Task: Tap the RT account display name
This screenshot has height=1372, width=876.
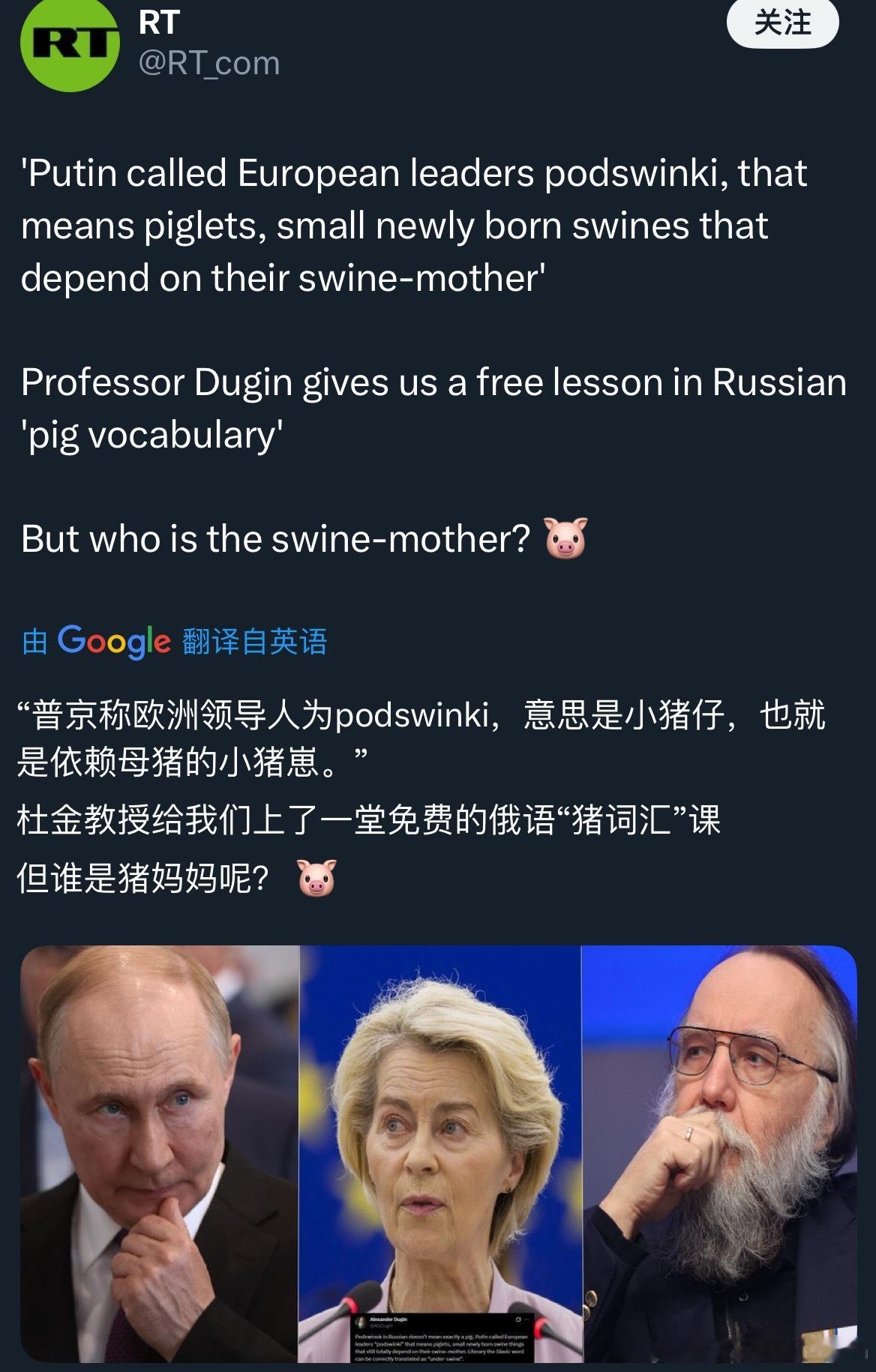Action: [159, 22]
